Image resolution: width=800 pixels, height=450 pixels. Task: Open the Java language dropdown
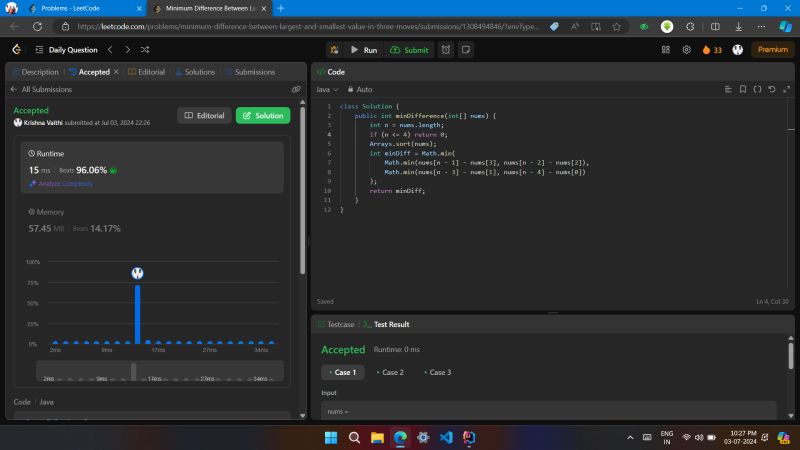(327, 89)
